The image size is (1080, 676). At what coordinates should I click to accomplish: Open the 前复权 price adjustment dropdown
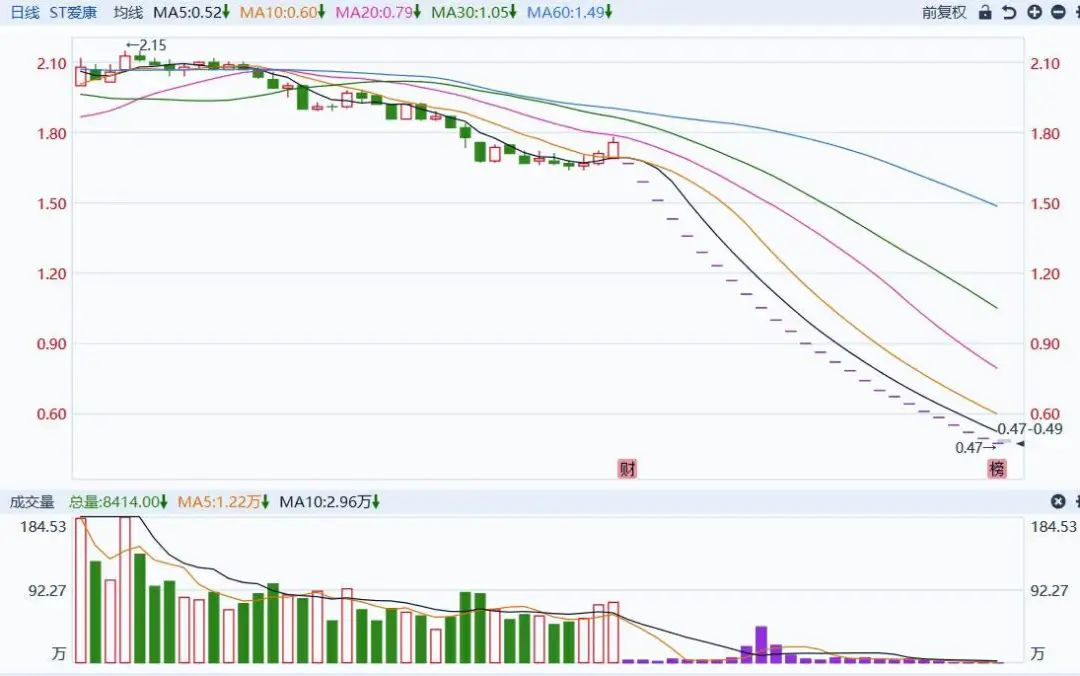(x=944, y=12)
